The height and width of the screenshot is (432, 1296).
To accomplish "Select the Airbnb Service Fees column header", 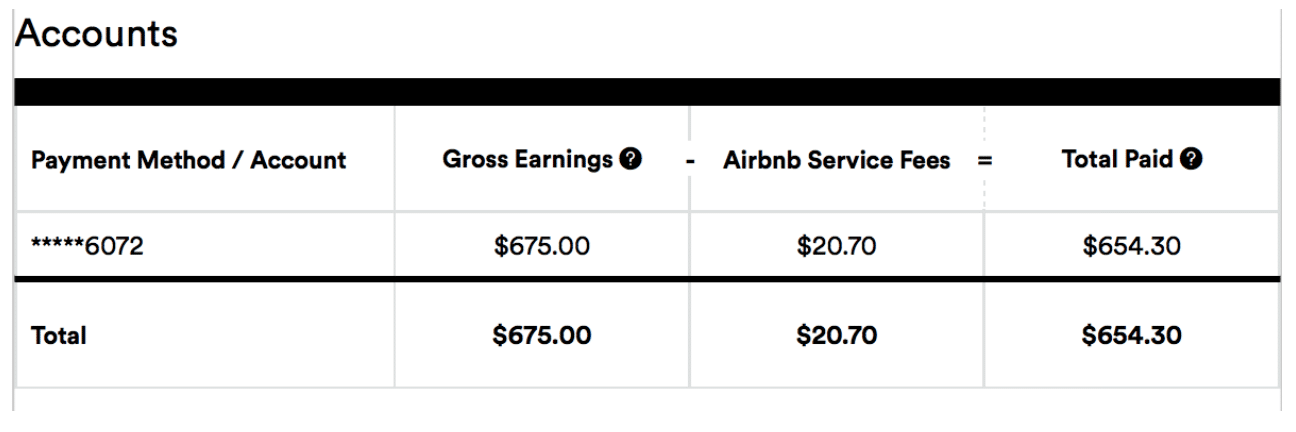I will [x=835, y=158].
